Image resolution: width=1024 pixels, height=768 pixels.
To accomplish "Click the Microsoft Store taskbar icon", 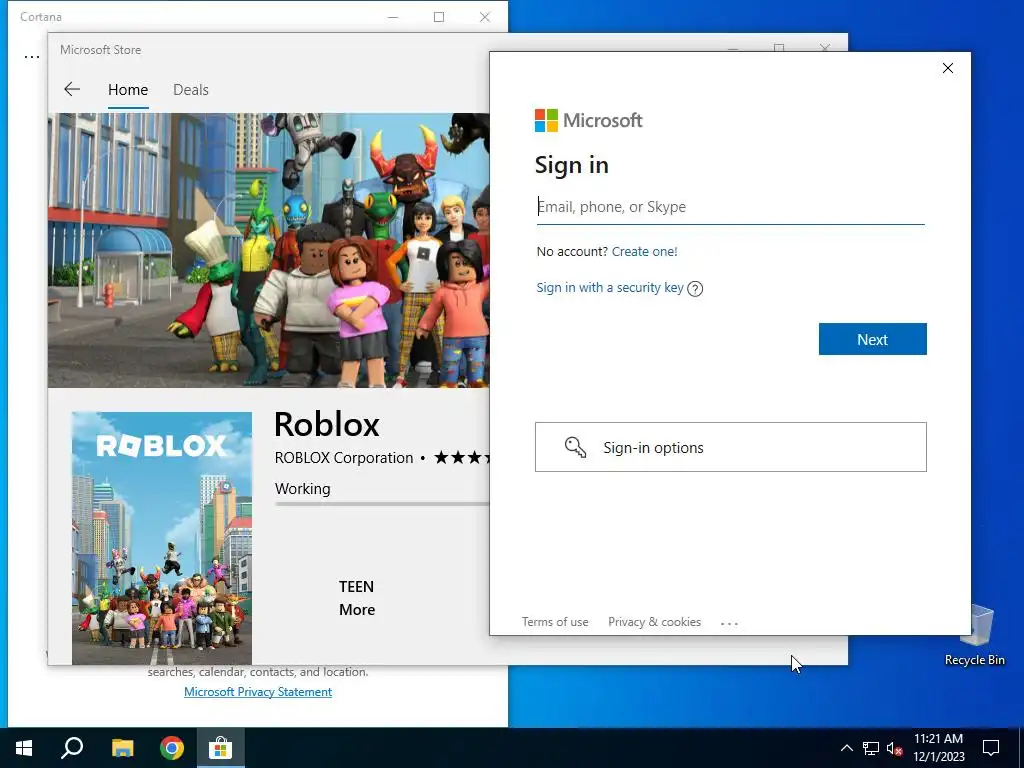I will (221, 748).
